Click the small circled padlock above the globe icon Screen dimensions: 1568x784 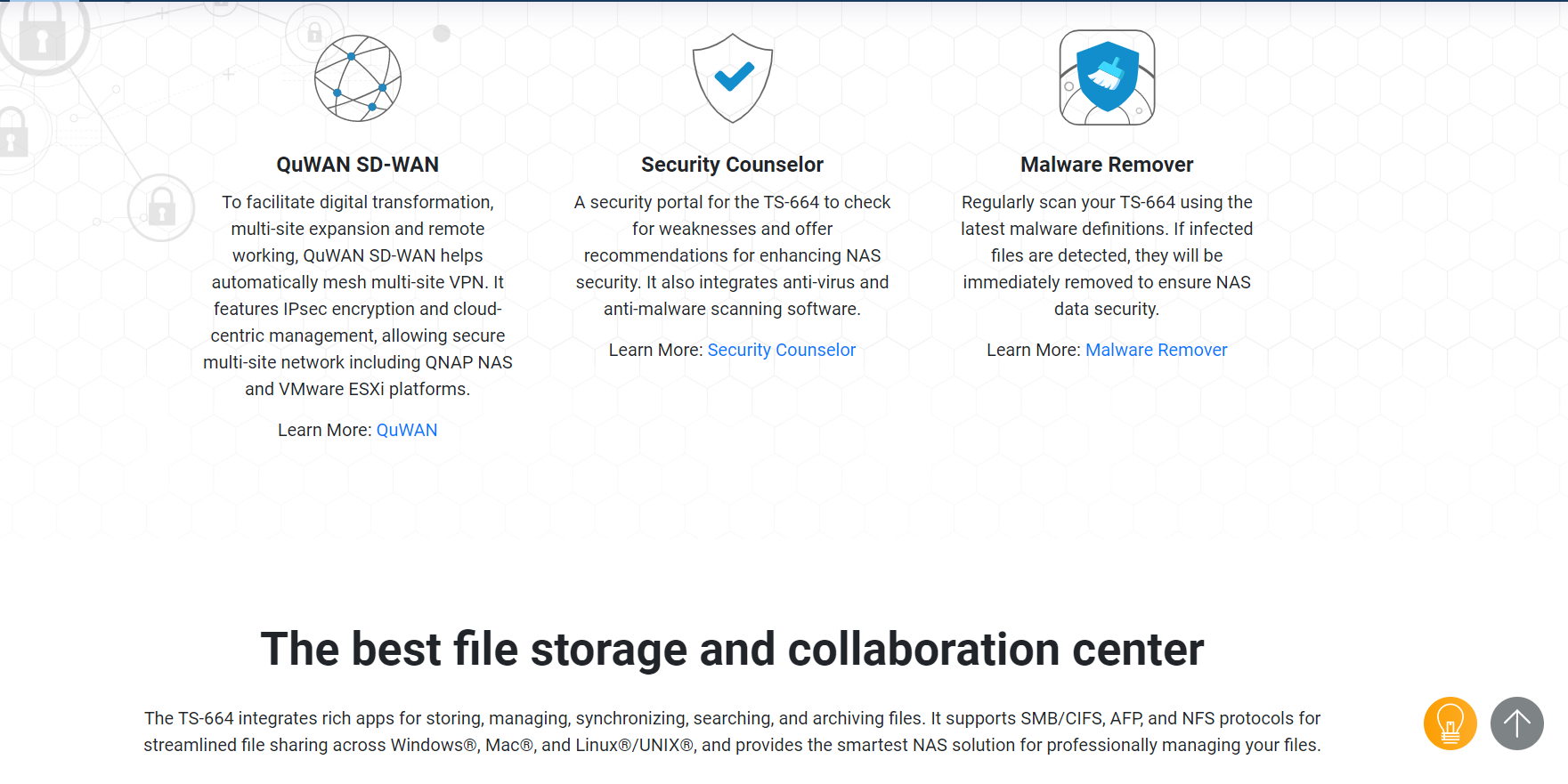pos(313,34)
